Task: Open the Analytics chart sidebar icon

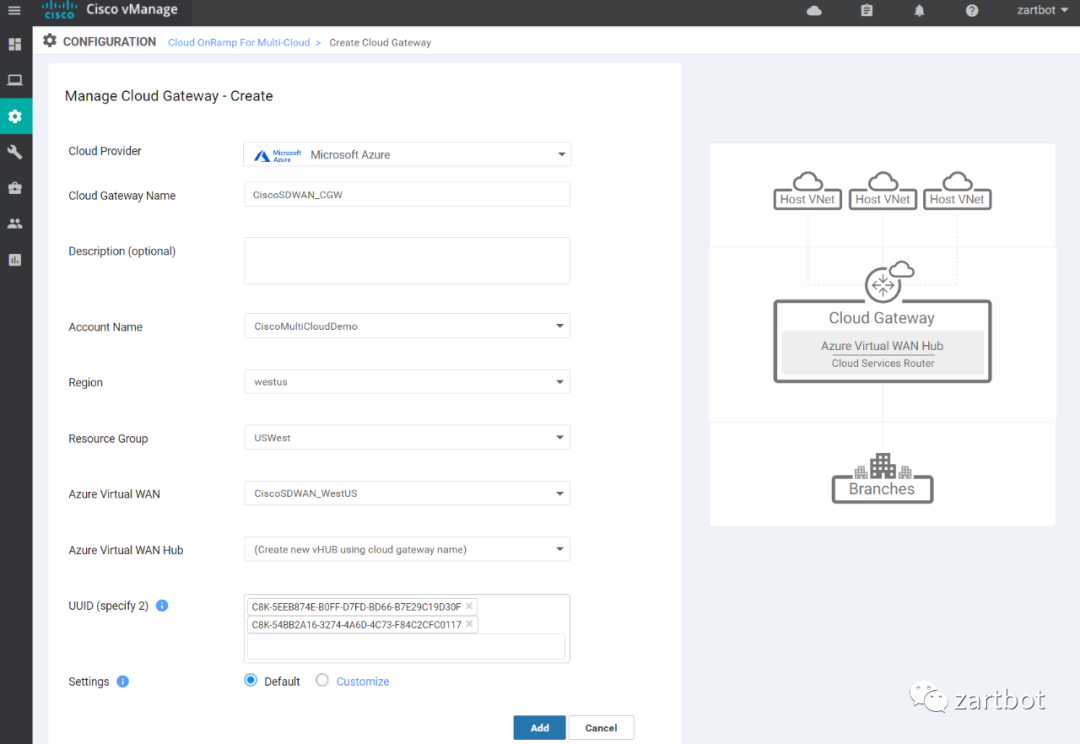Action: [x=14, y=260]
